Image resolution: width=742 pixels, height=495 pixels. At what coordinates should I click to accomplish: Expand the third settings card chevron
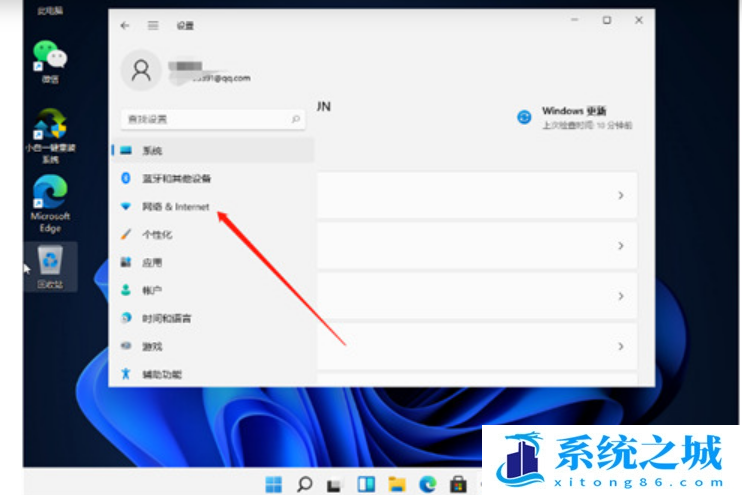click(x=620, y=297)
